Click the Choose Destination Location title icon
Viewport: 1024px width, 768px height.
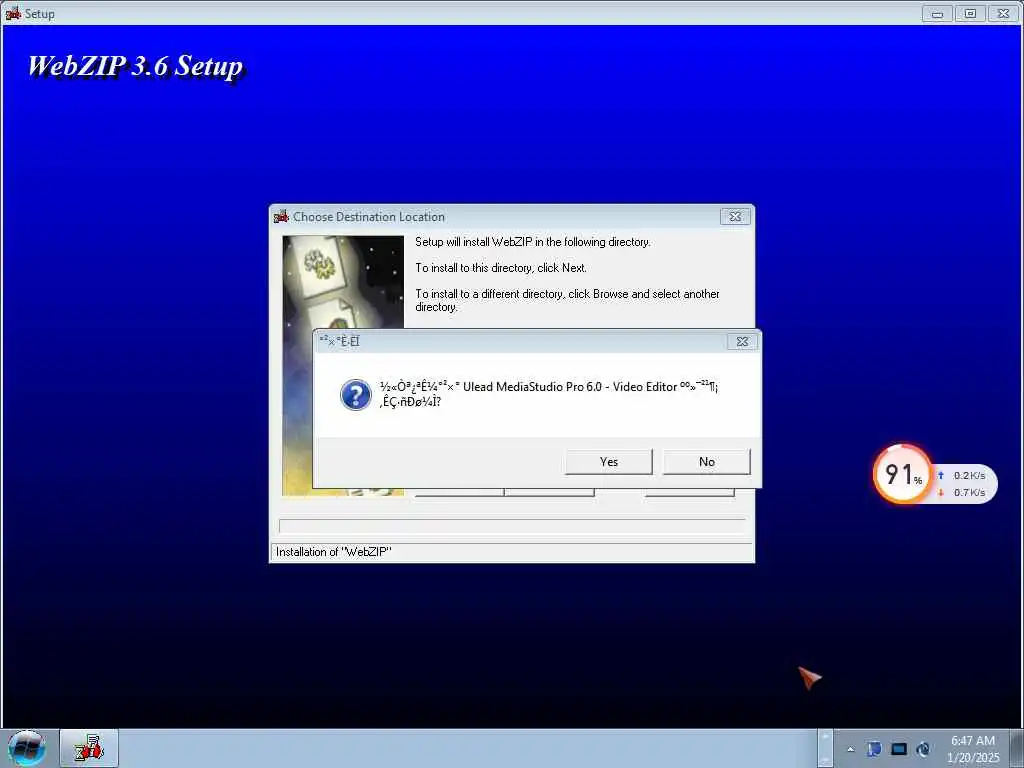coord(281,216)
